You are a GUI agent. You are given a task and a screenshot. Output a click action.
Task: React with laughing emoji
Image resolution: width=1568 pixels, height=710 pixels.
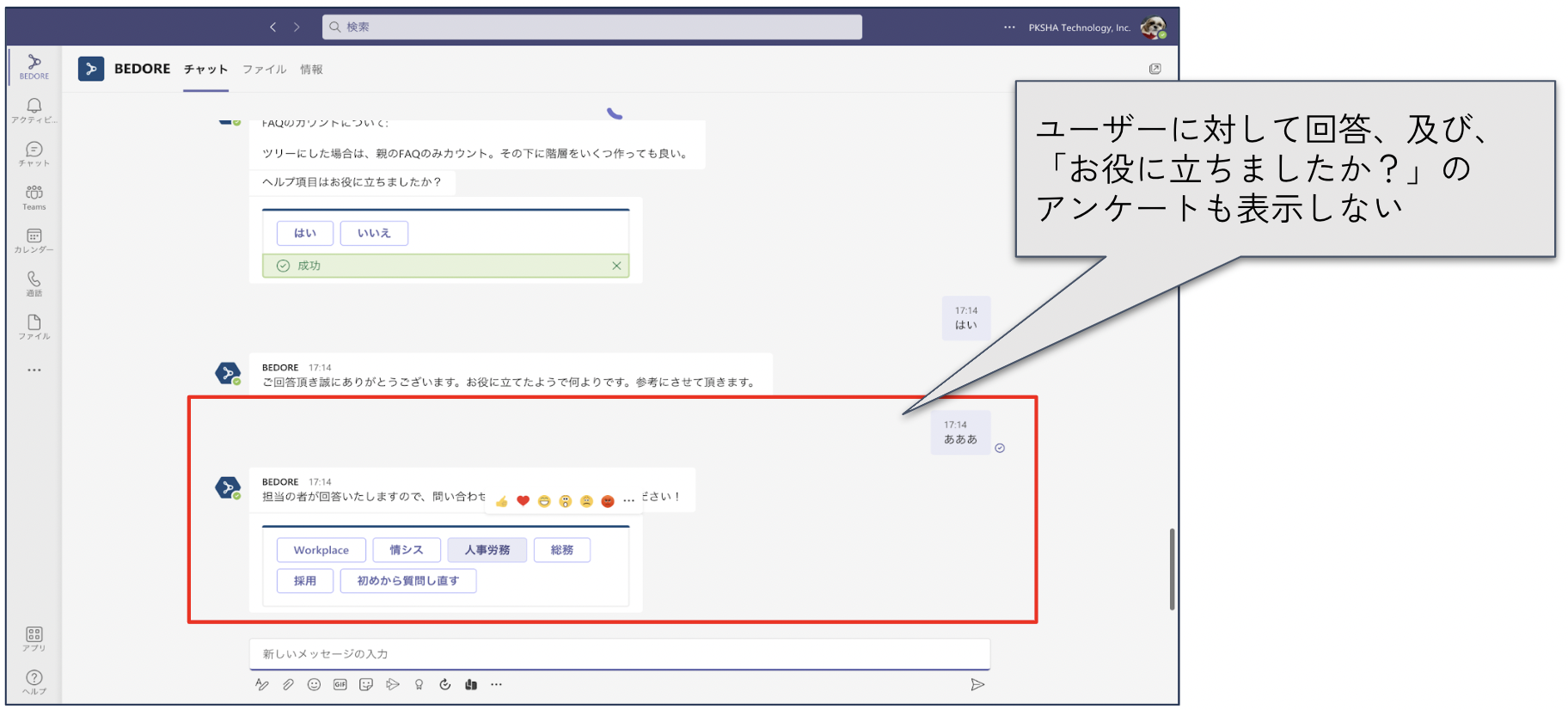click(x=544, y=501)
